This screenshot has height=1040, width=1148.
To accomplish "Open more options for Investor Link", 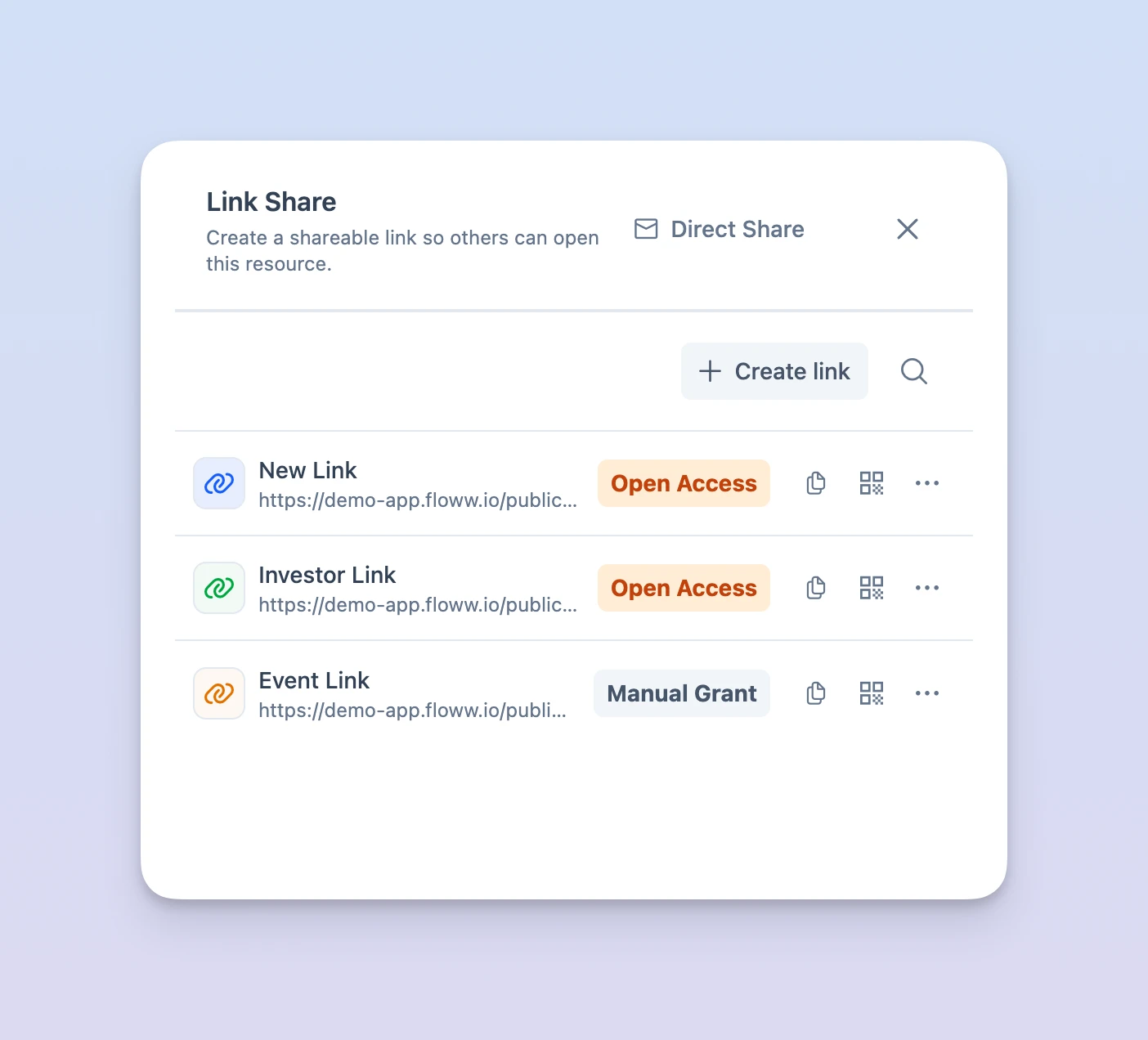I will tap(927, 588).
